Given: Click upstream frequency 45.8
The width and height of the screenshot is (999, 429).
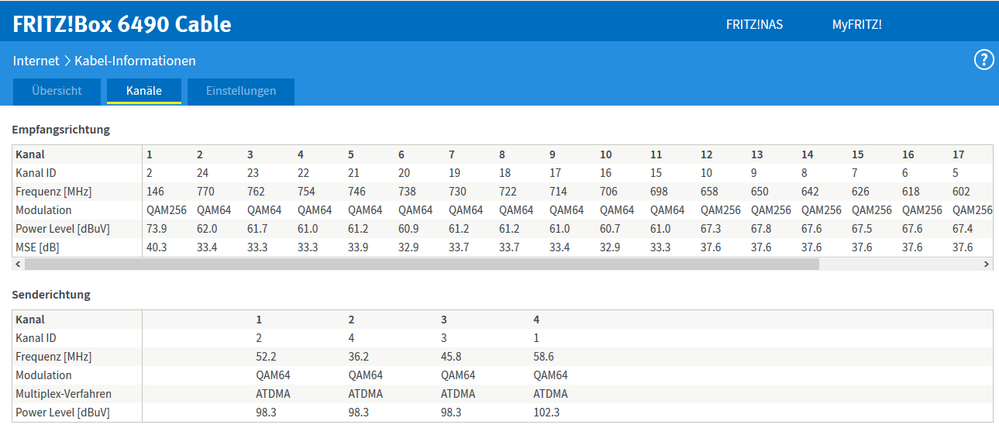Looking at the screenshot, I should click(451, 356).
